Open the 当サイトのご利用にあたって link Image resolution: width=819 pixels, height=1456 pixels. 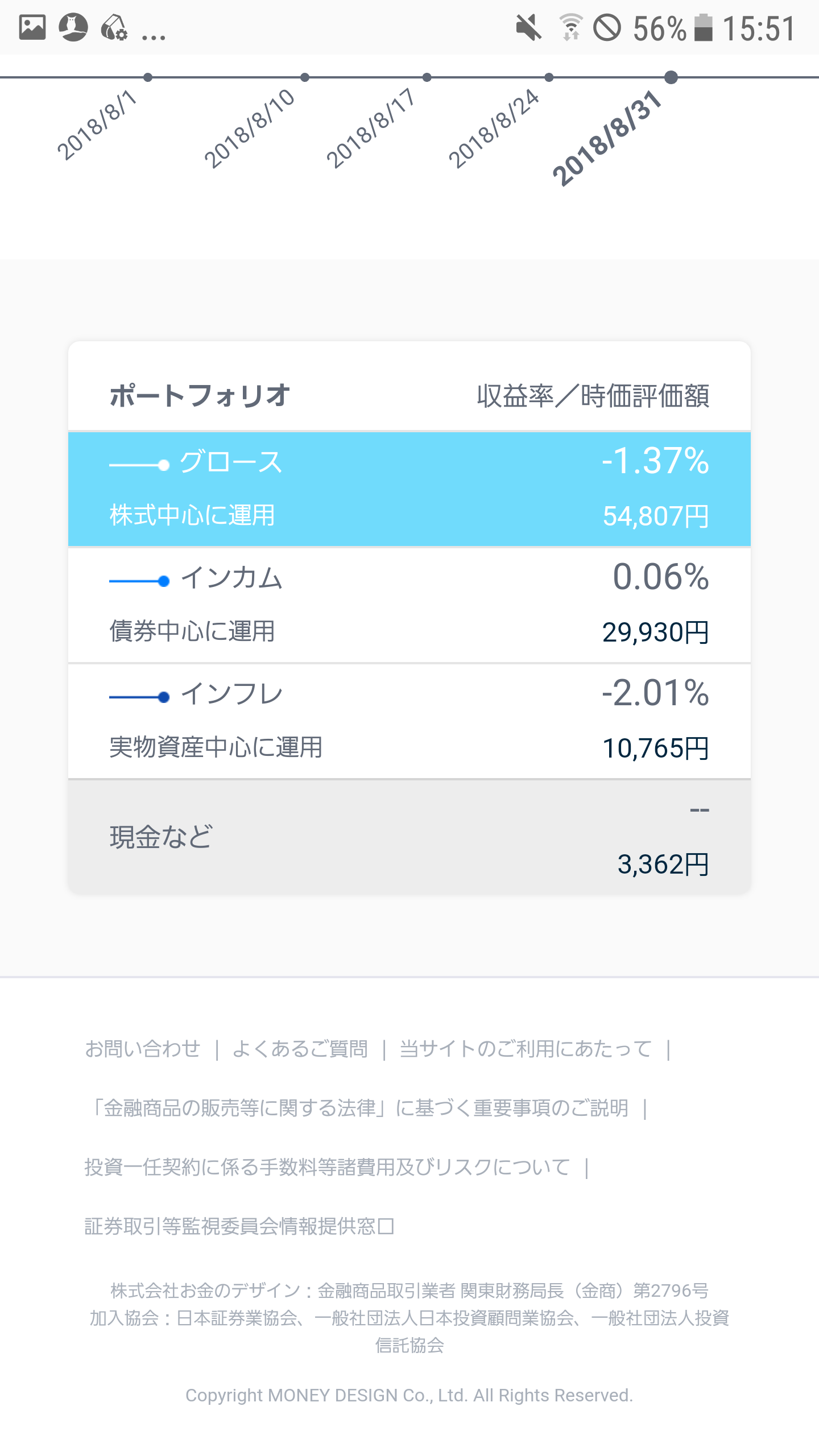(x=526, y=1049)
